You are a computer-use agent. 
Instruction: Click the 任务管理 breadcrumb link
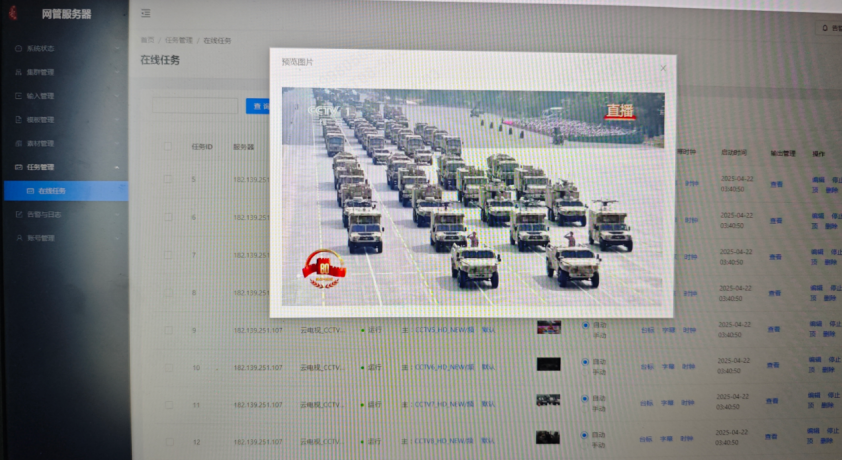point(179,41)
